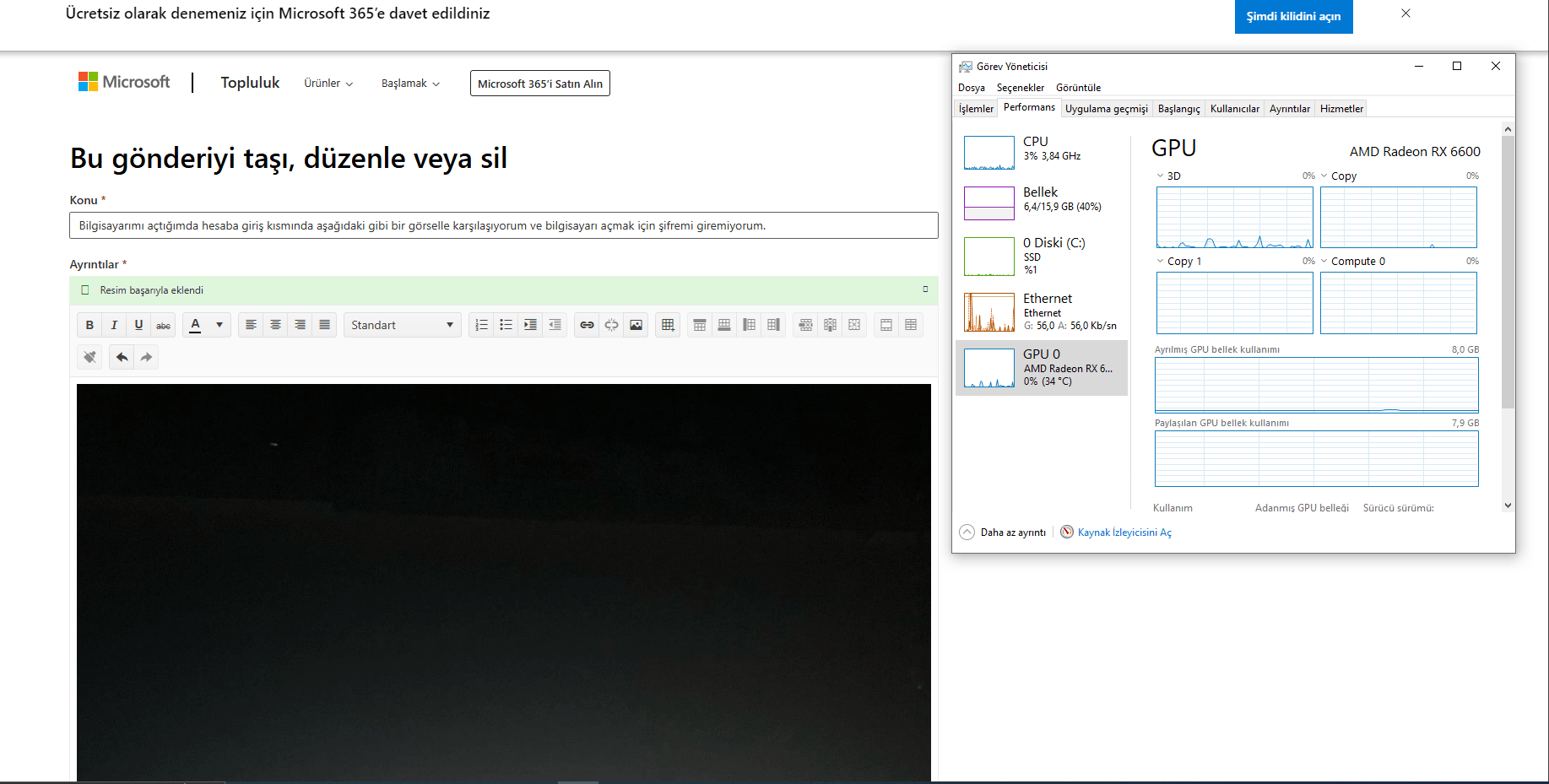Toggle italic formatting

114,325
